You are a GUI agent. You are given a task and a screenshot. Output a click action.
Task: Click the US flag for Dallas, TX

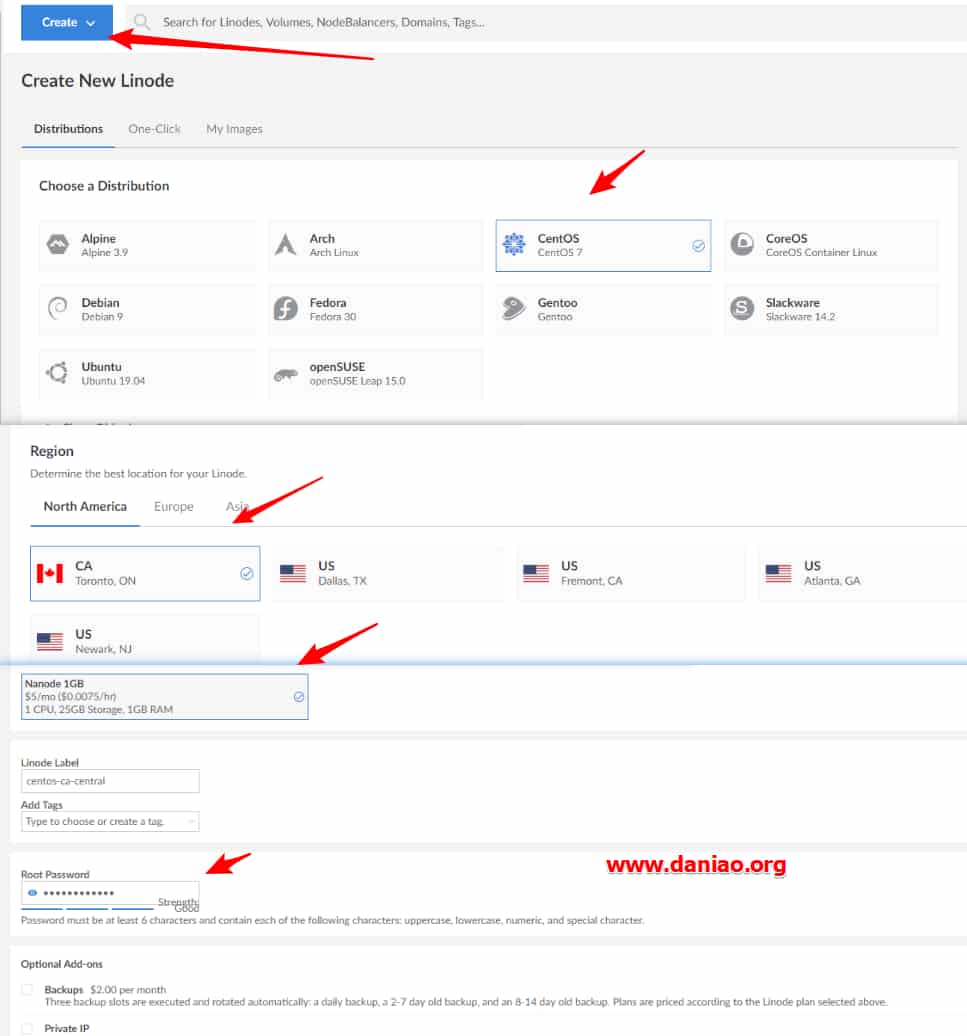pos(293,573)
